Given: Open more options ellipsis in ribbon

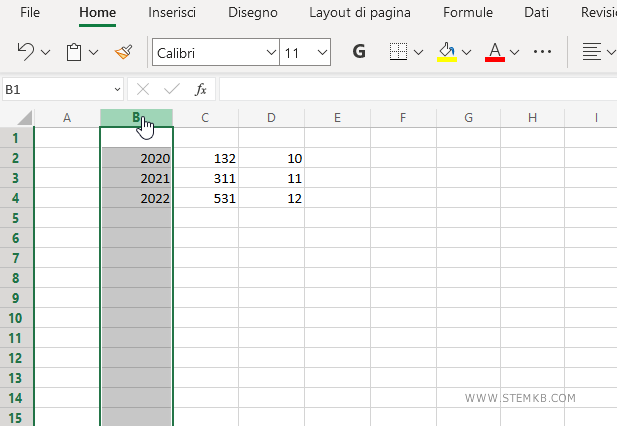Looking at the screenshot, I should (x=543, y=52).
